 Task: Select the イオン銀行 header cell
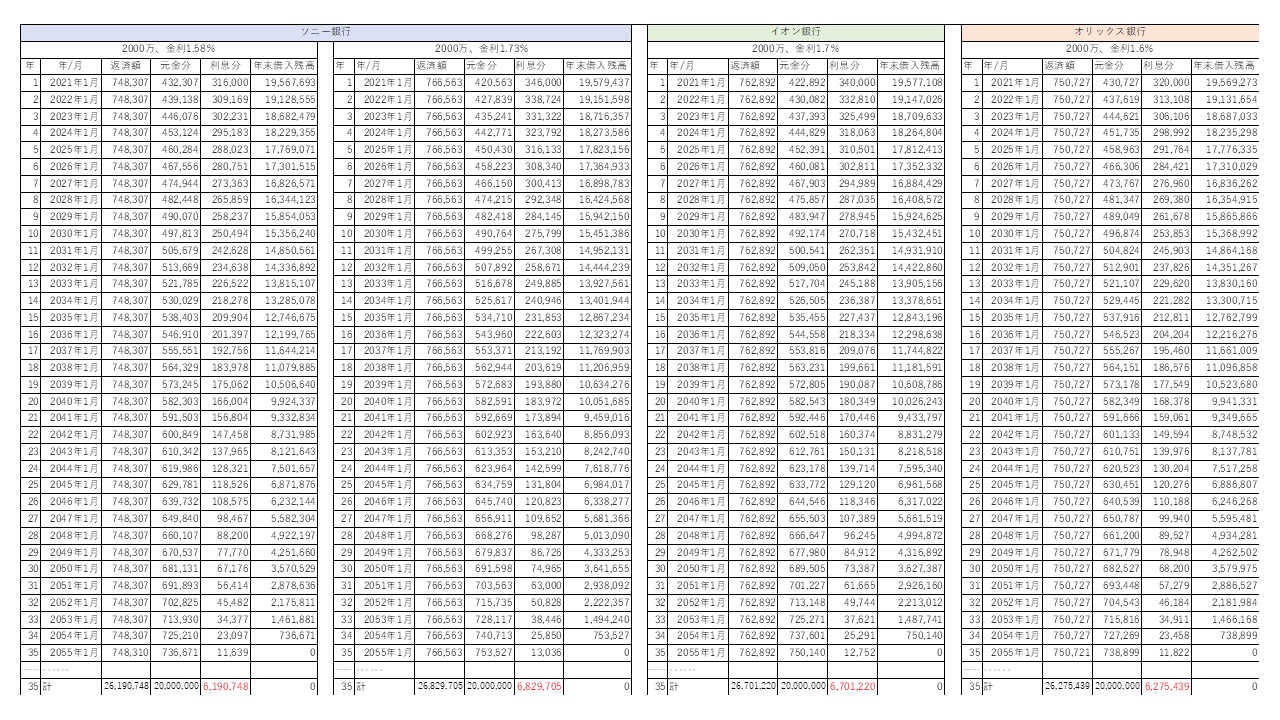click(x=796, y=32)
